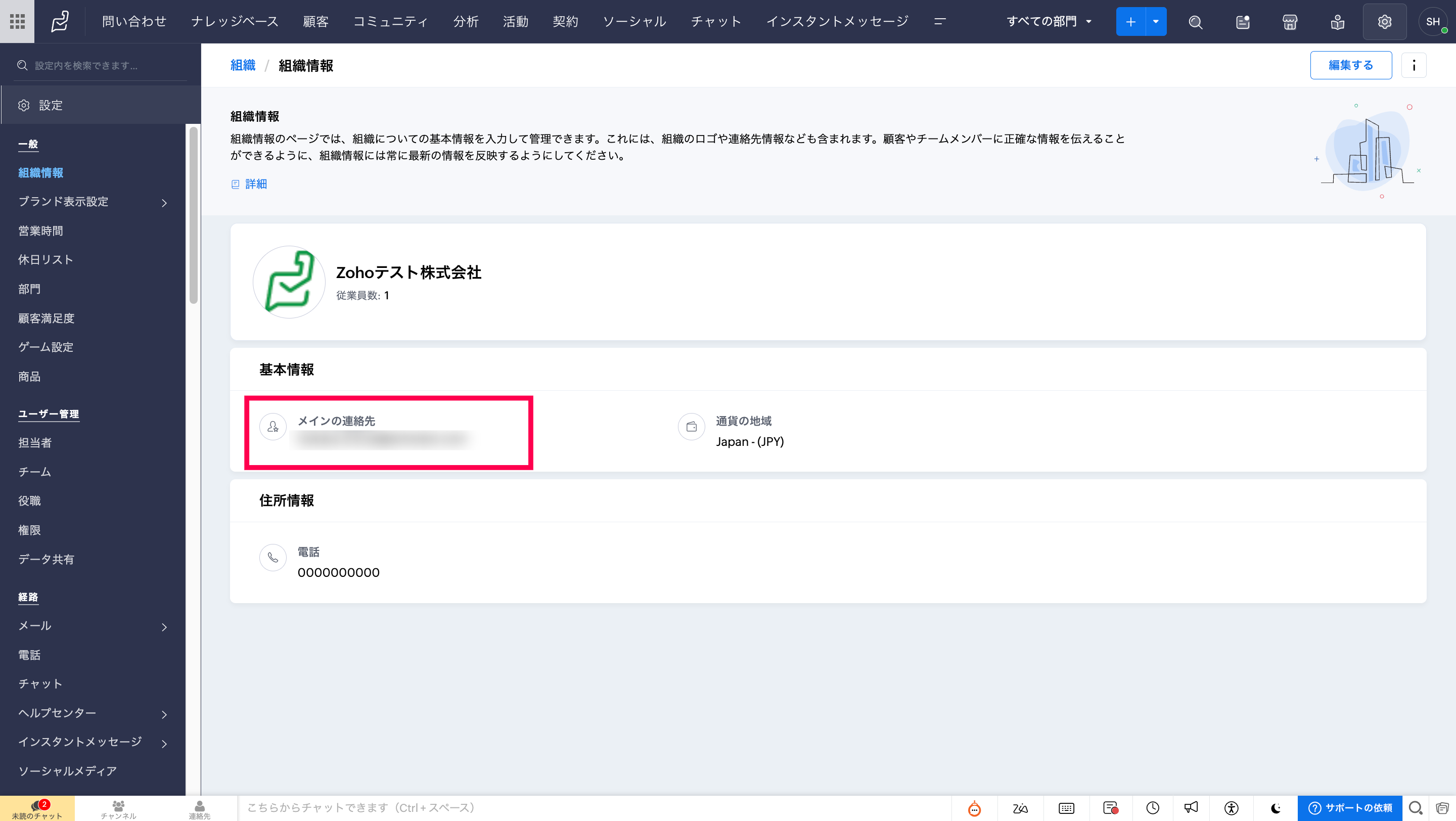Open the agent desk icon beside marketplace
This screenshot has width=1456, height=821.
[1337, 22]
